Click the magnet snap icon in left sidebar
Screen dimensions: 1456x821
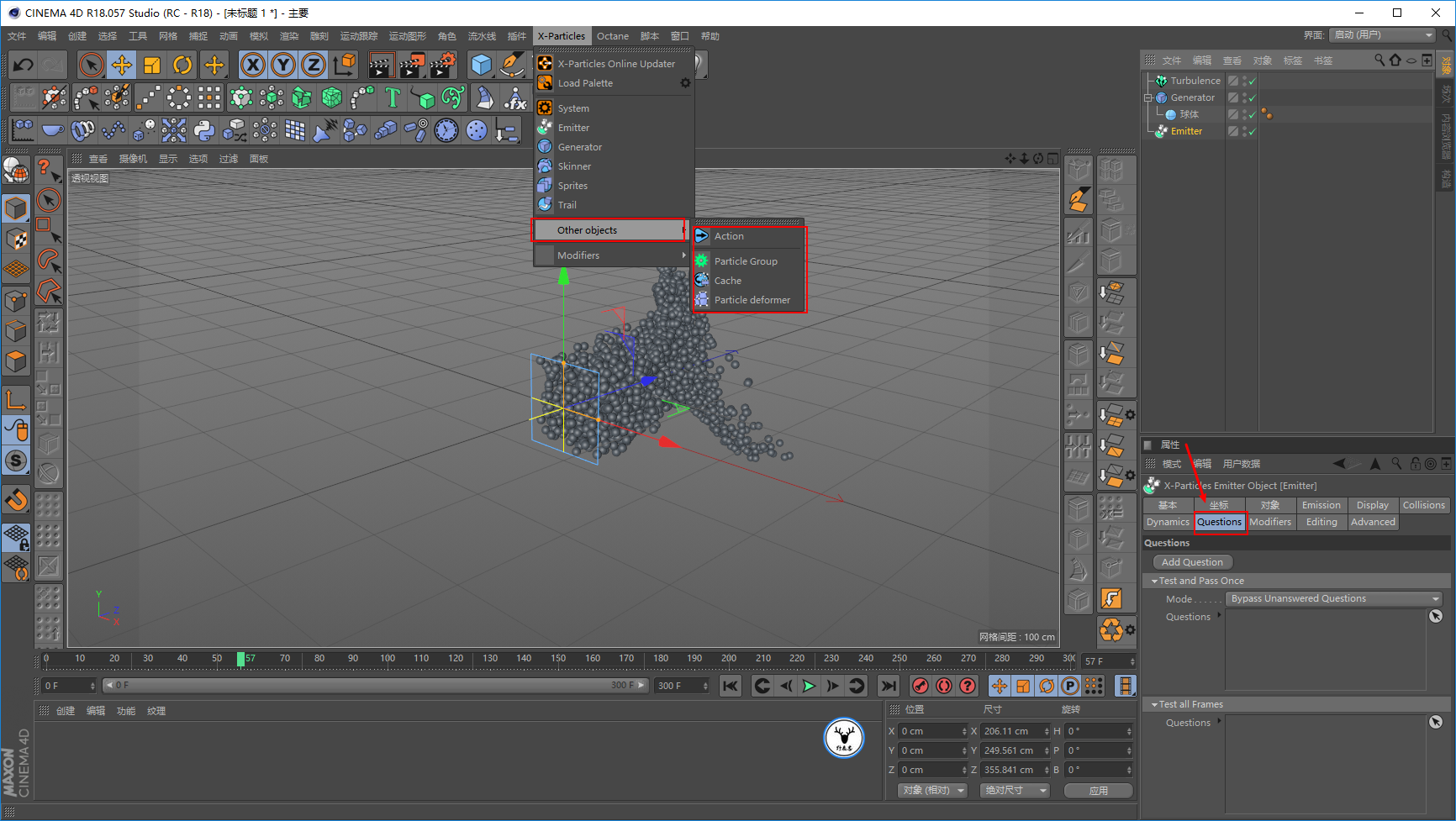16,501
